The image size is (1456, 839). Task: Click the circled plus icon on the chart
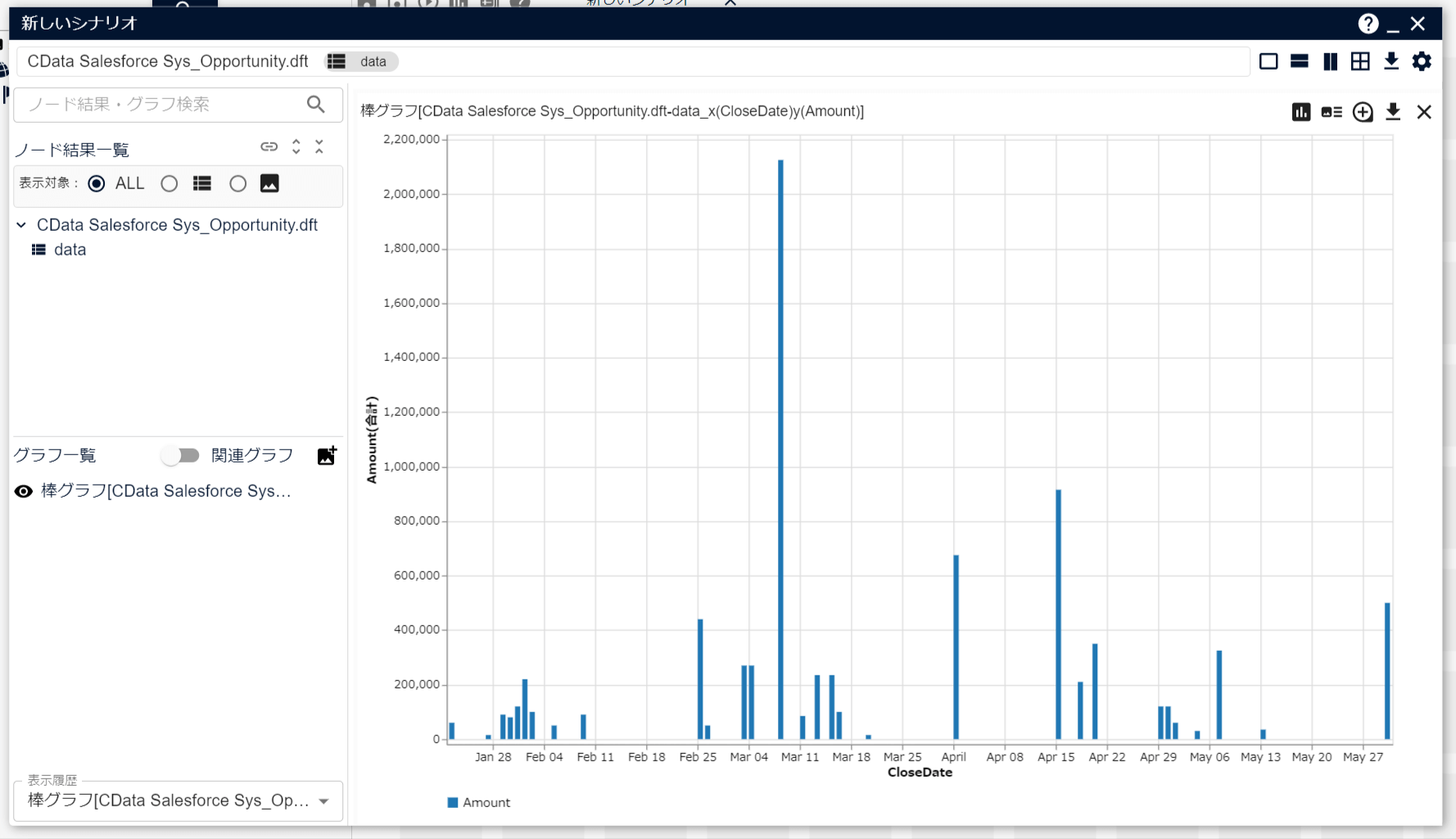pyautogui.click(x=1363, y=112)
